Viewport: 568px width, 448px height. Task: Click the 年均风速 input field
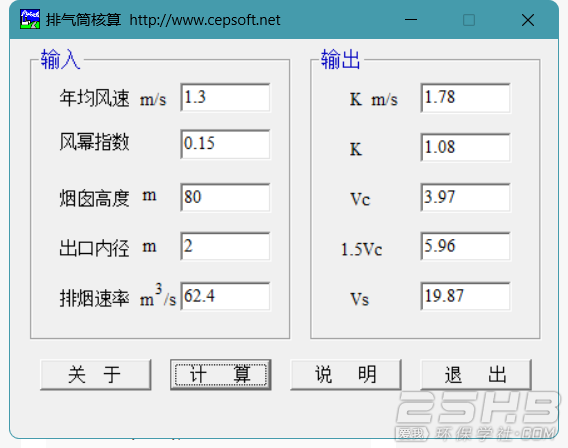(x=225, y=97)
